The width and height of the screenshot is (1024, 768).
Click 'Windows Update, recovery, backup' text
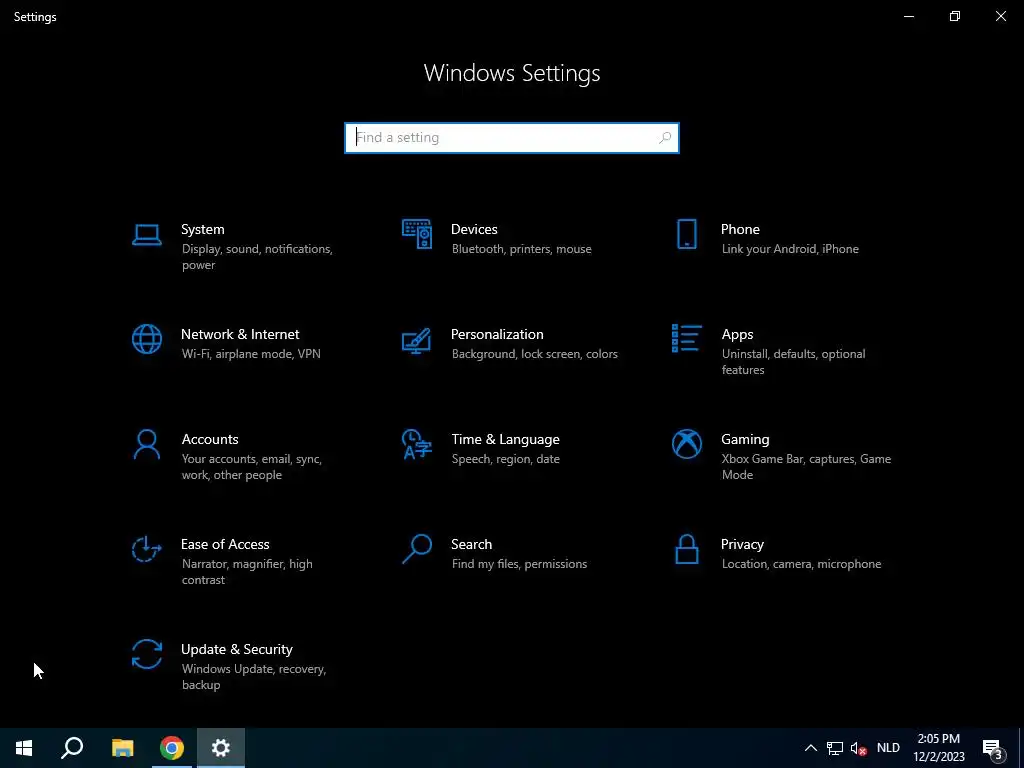253,677
